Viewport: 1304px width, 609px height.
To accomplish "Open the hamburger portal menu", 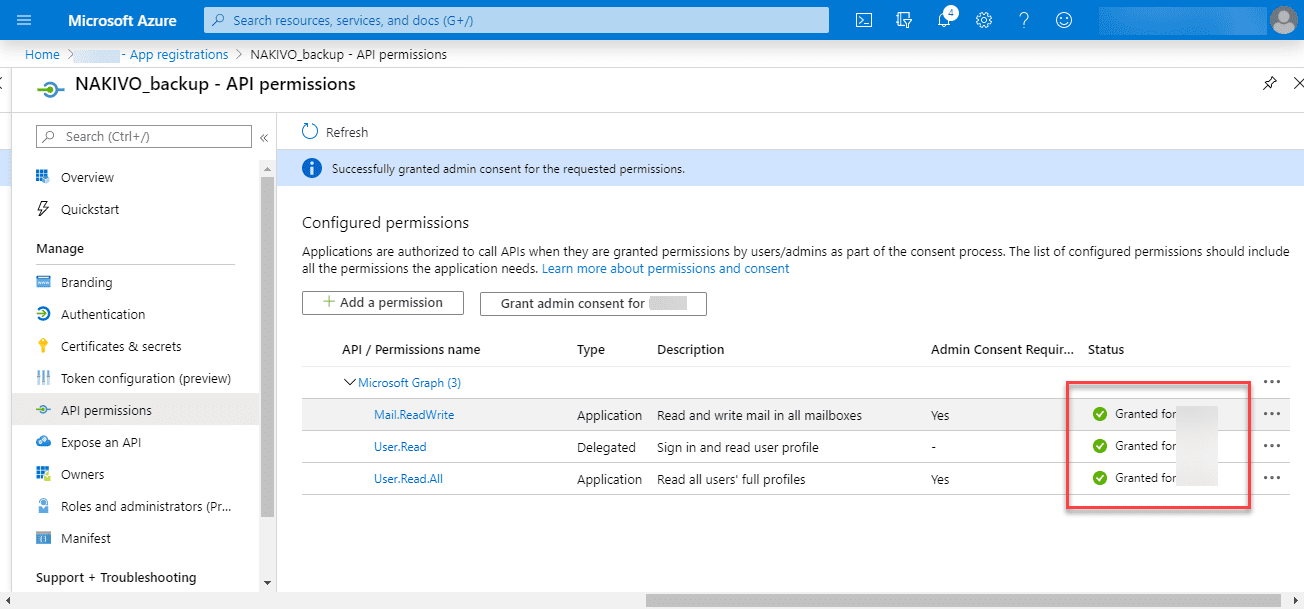I will click(x=25, y=20).
